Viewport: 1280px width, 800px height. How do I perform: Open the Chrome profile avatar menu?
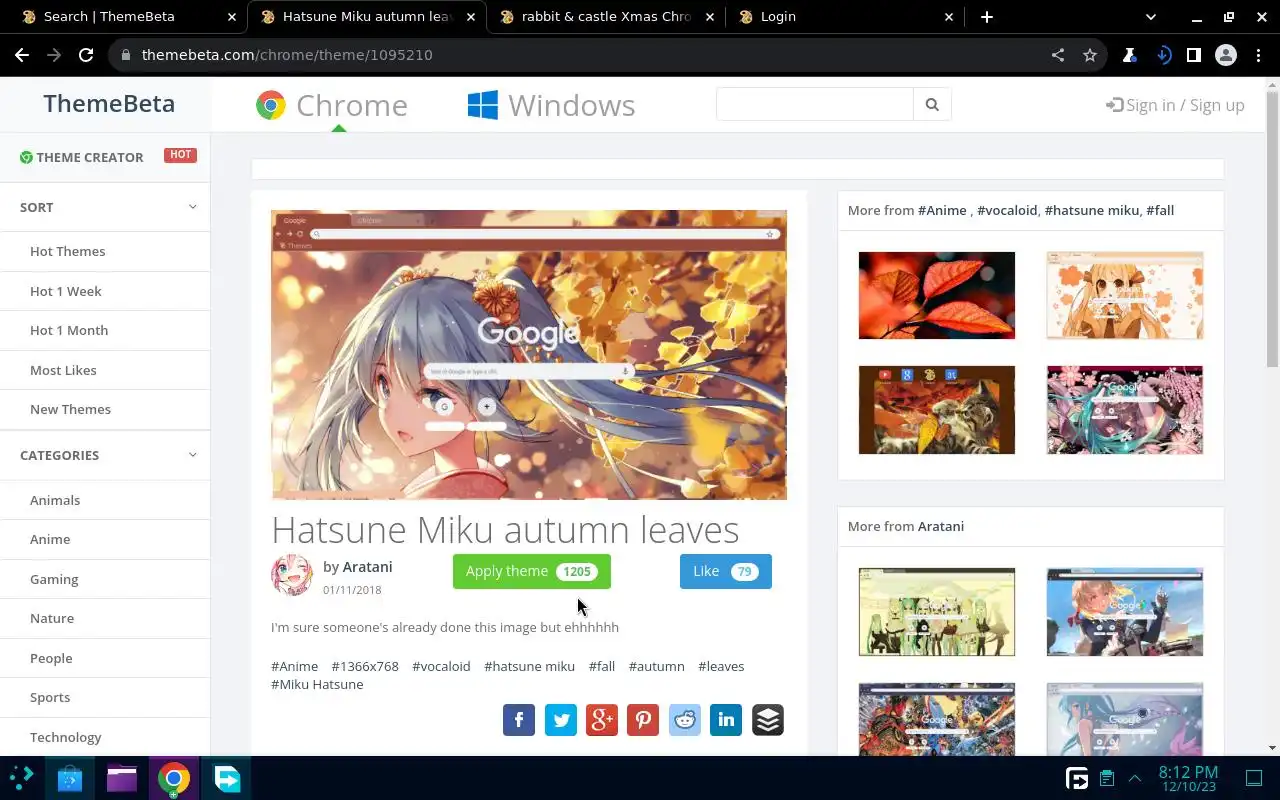[x=1226, y=55]
